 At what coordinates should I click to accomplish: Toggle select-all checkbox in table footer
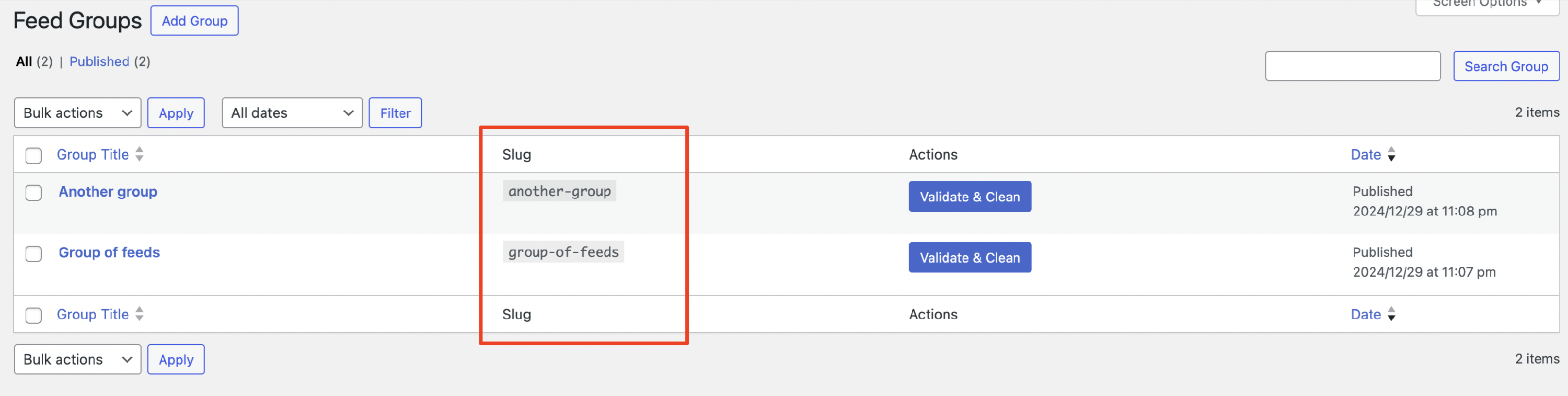(33, 315)
